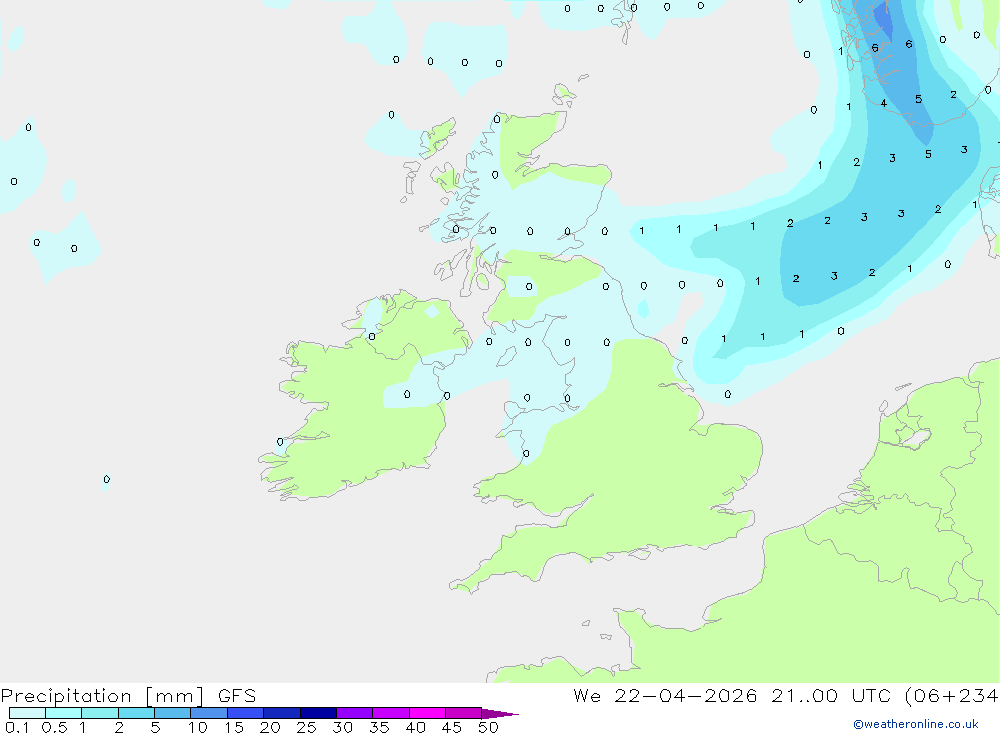Click the "Precipitation [mm]" title text
This screenshot has height=733, width=1000.
102,696
